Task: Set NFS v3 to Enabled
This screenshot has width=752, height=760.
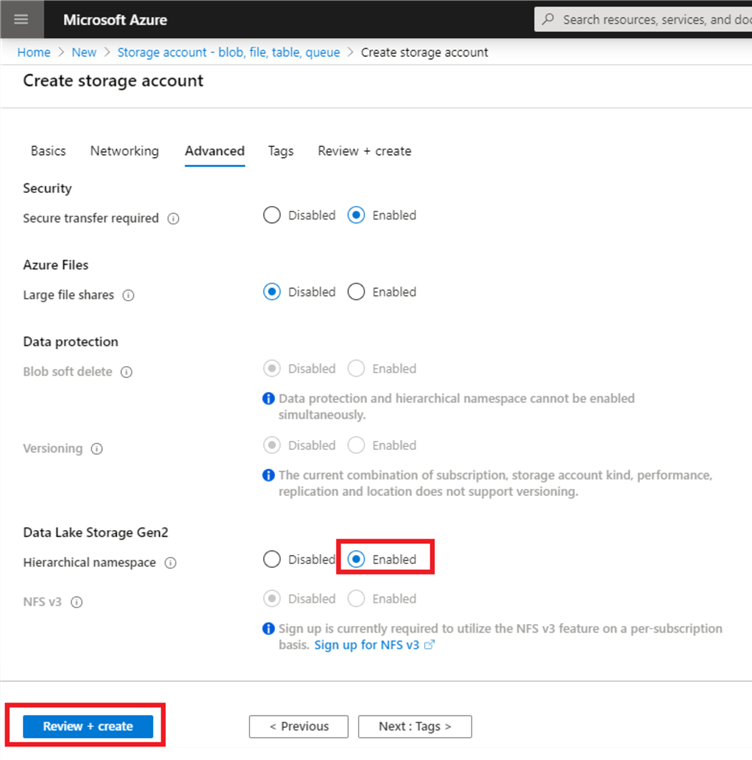Action: tap(356, 599)
